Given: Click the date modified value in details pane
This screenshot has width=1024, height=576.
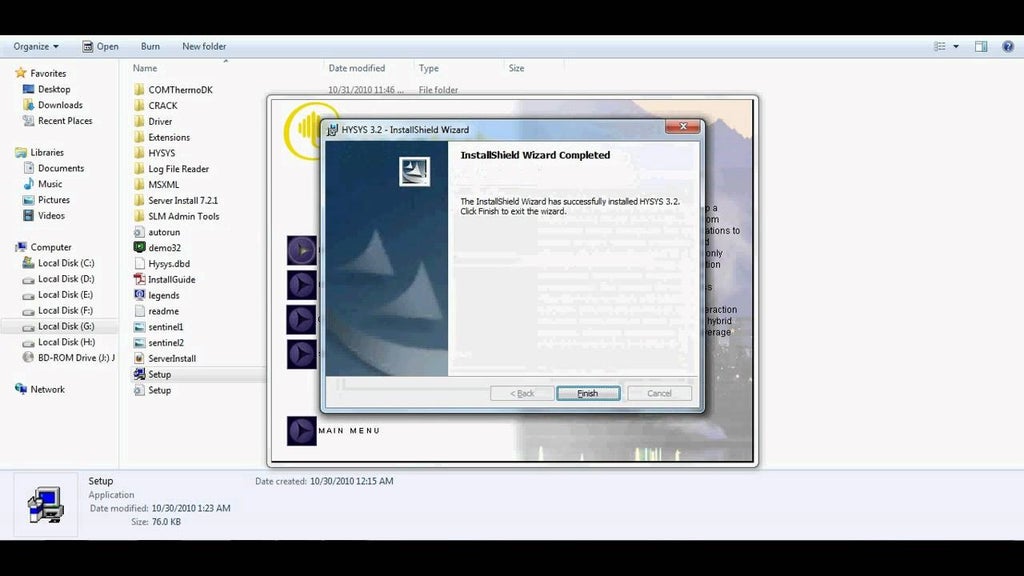Looking at the screenshot, I should click(191, 508).
